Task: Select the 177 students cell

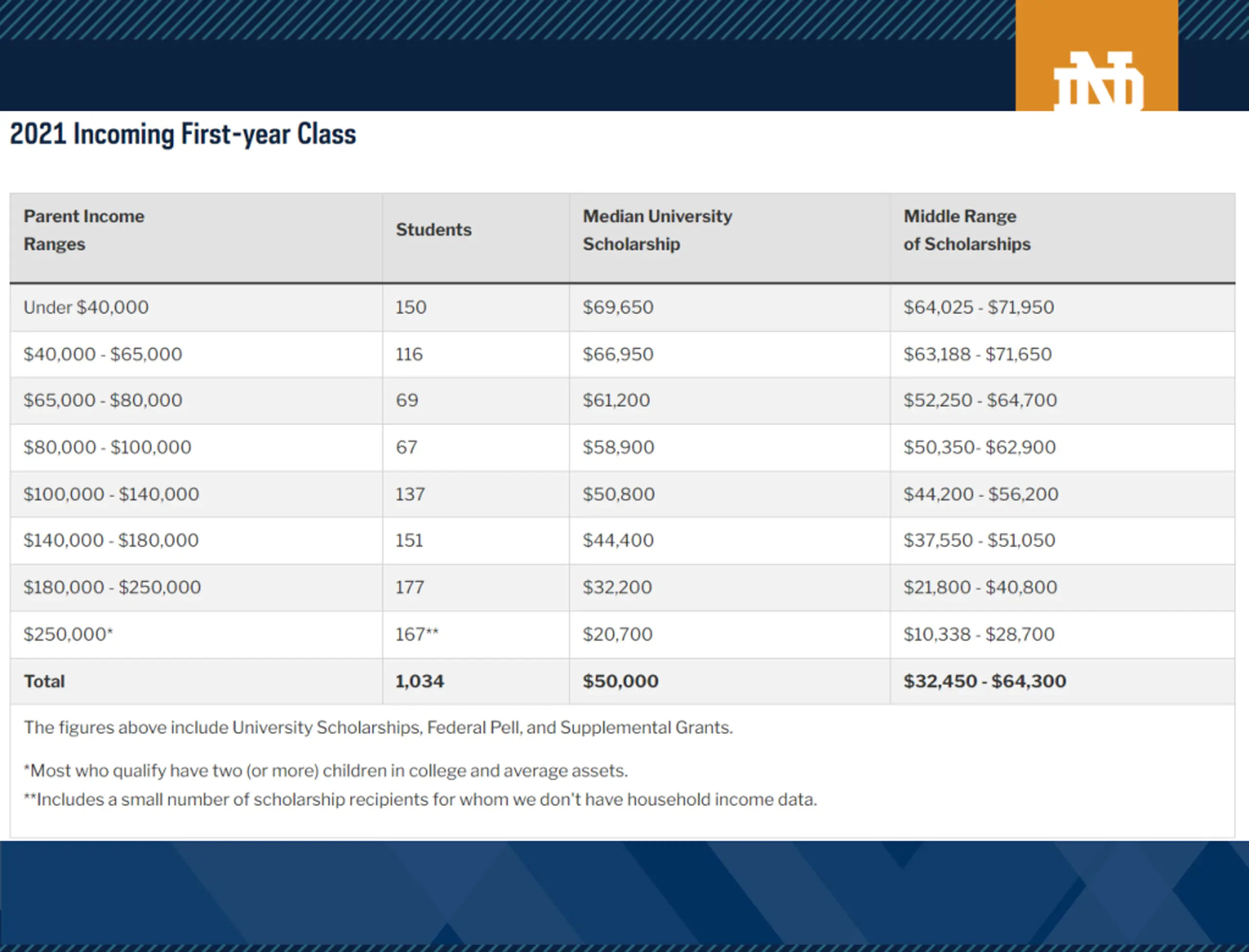Action: point(410,587)
